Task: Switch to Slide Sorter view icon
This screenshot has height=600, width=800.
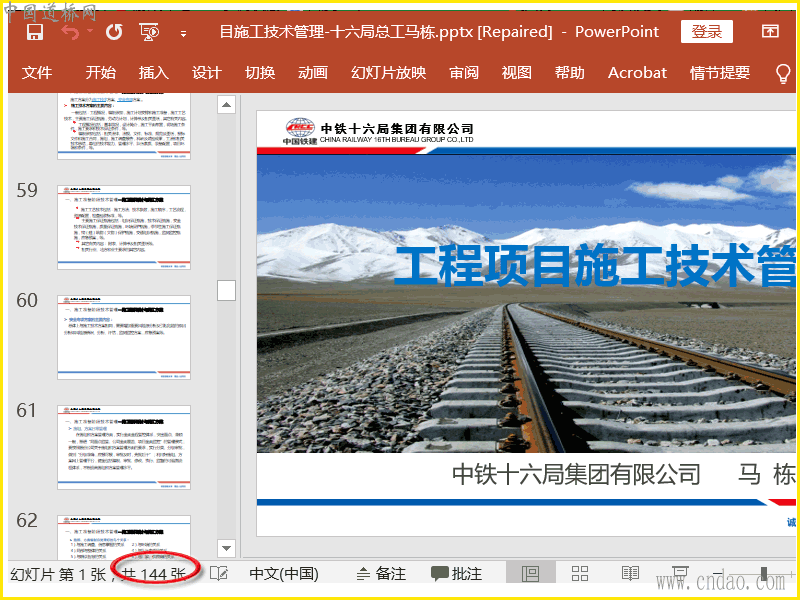Action: coord(580,573)
